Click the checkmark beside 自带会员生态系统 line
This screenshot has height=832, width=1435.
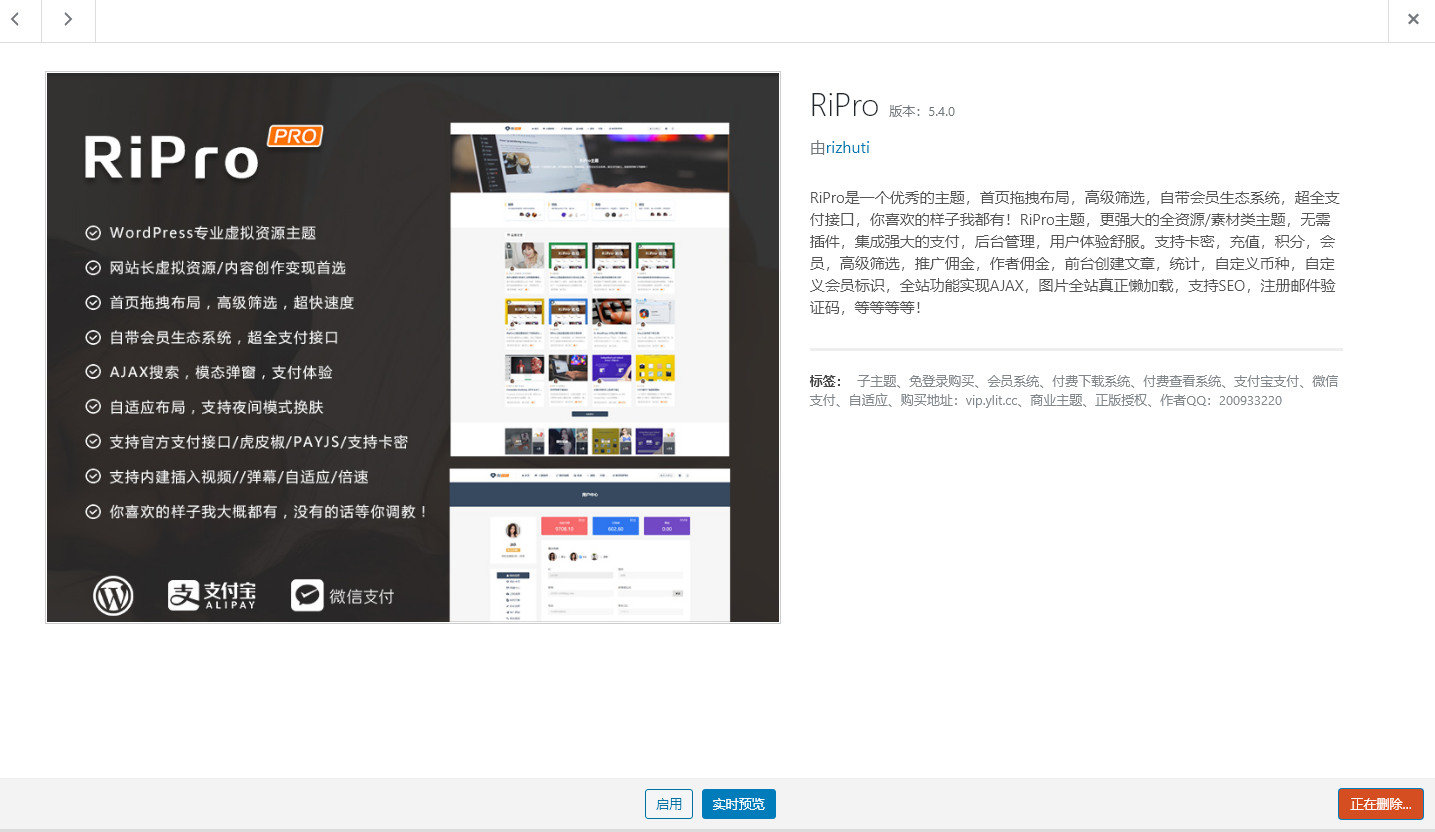point(93,337)
